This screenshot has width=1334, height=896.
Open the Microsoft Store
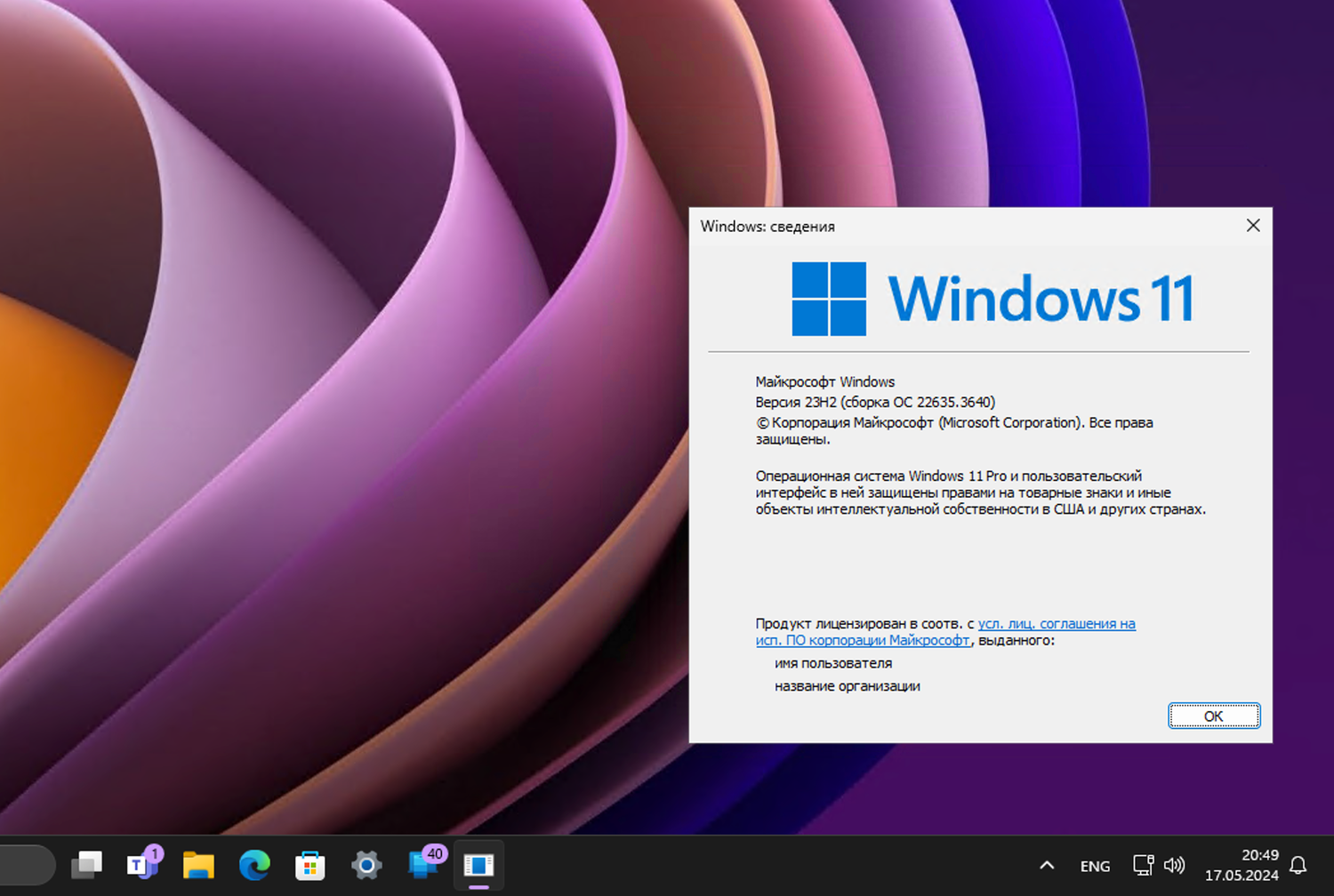[x=310, y=865]
